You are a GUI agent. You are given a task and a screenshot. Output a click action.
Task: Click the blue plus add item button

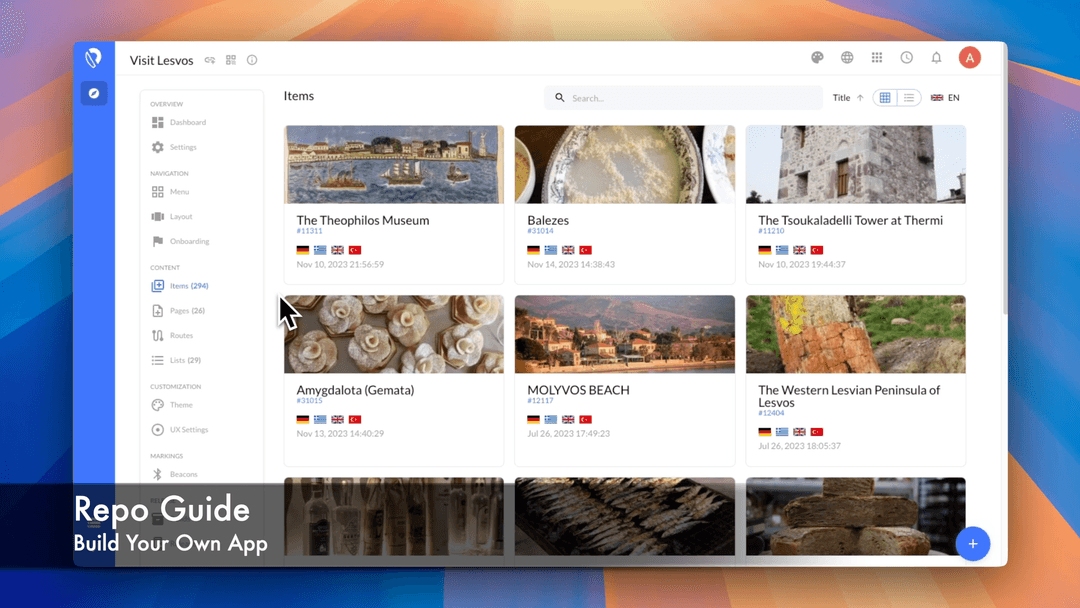coord(973,544)
